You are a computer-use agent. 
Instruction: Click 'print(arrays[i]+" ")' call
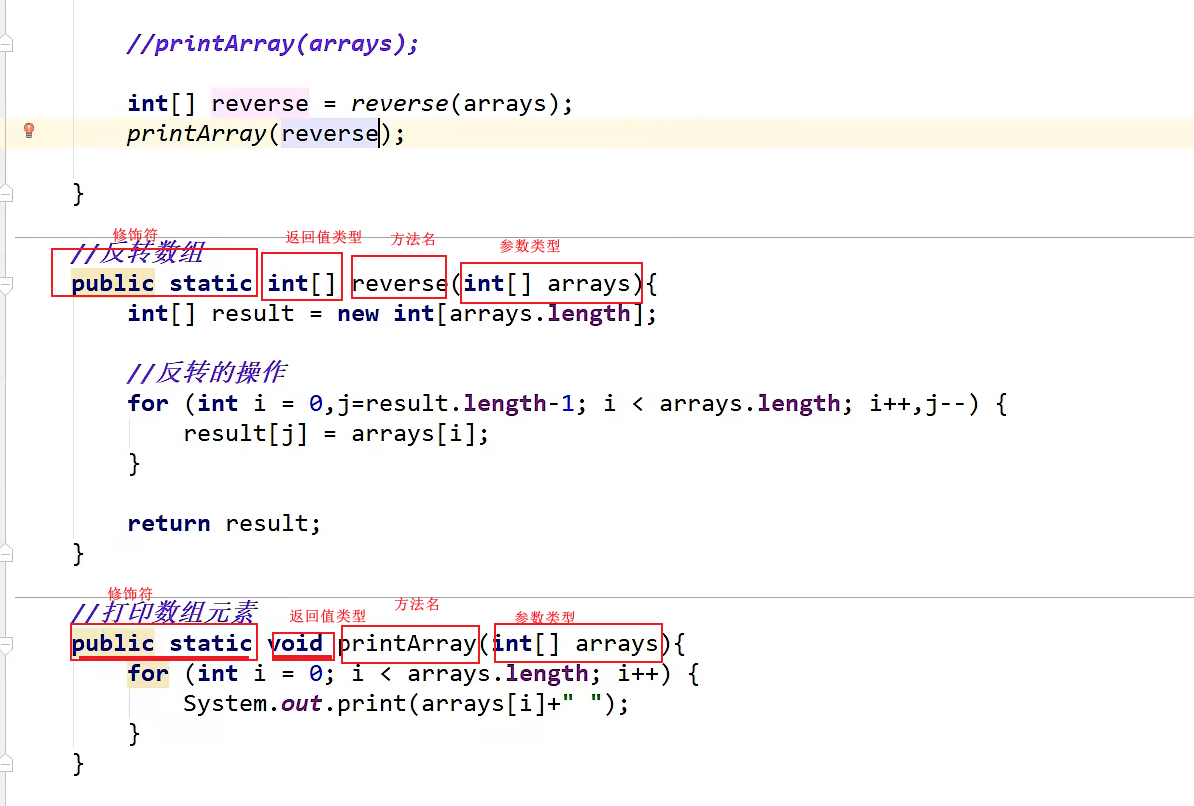[477, 704]
